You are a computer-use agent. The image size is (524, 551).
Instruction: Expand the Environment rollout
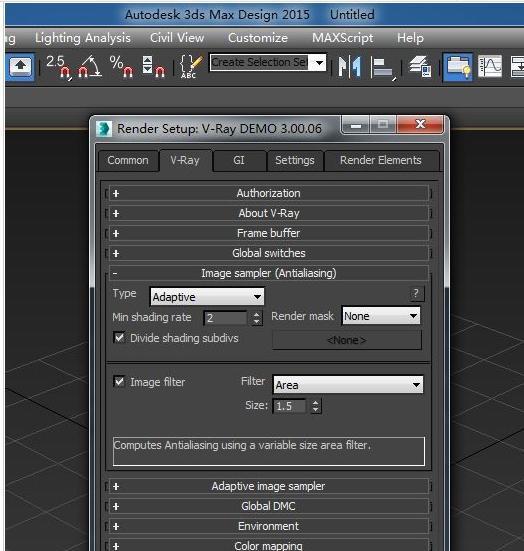tap(269, 526)
